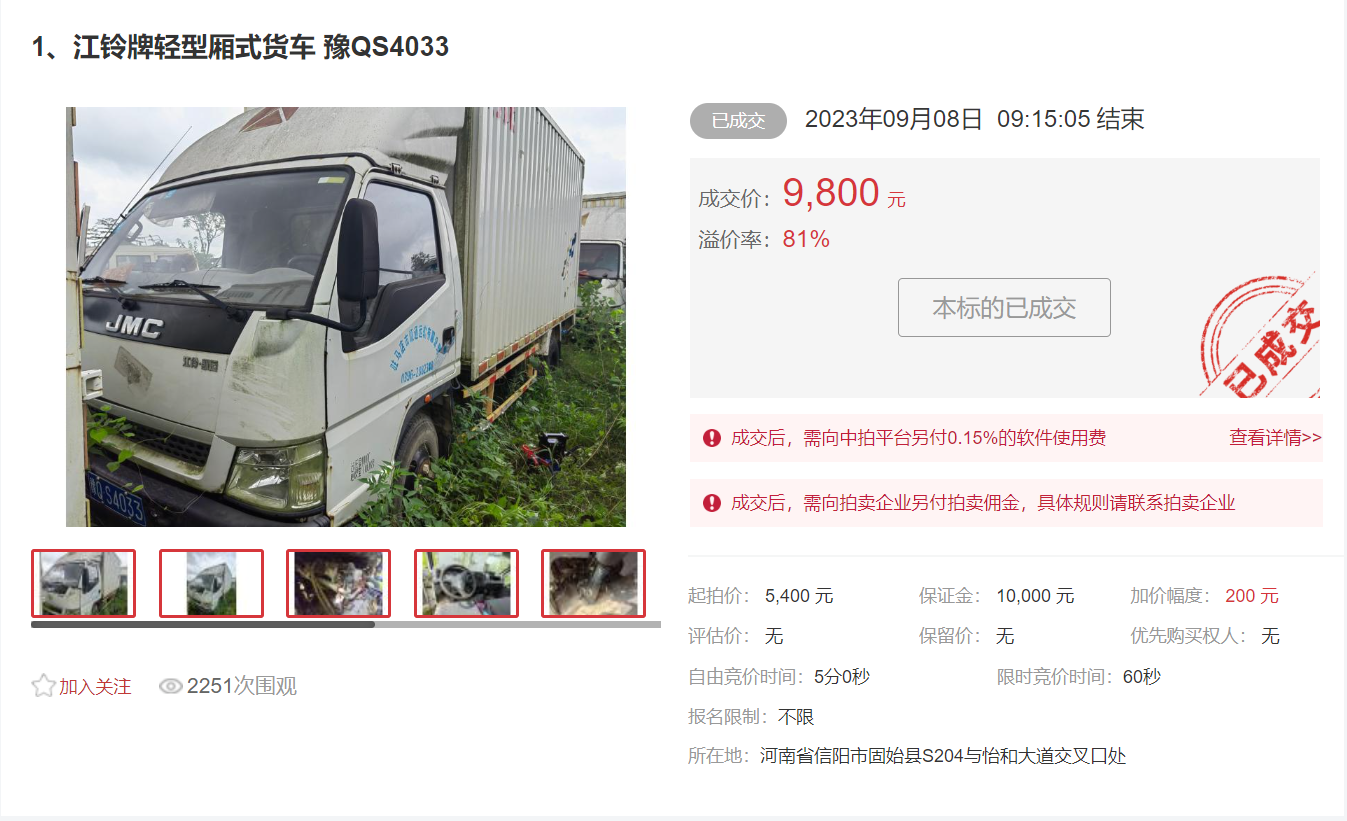Screen dimensions: 1347x821
Task: Click the warning icon for 拍卖佣金 notice
Action: [x=712, y=503]
